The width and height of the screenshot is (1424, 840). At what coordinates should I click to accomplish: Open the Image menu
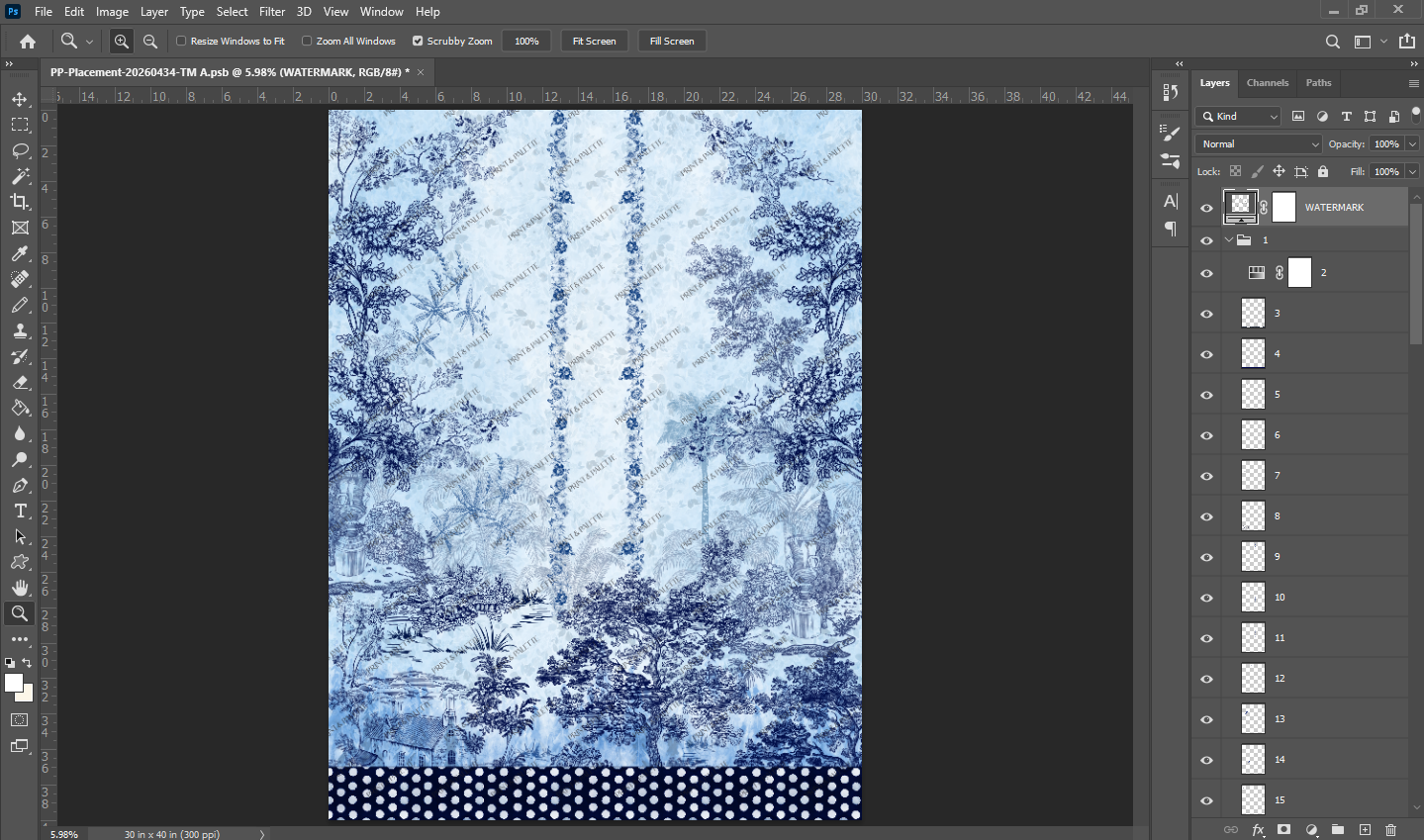[112, 12]
